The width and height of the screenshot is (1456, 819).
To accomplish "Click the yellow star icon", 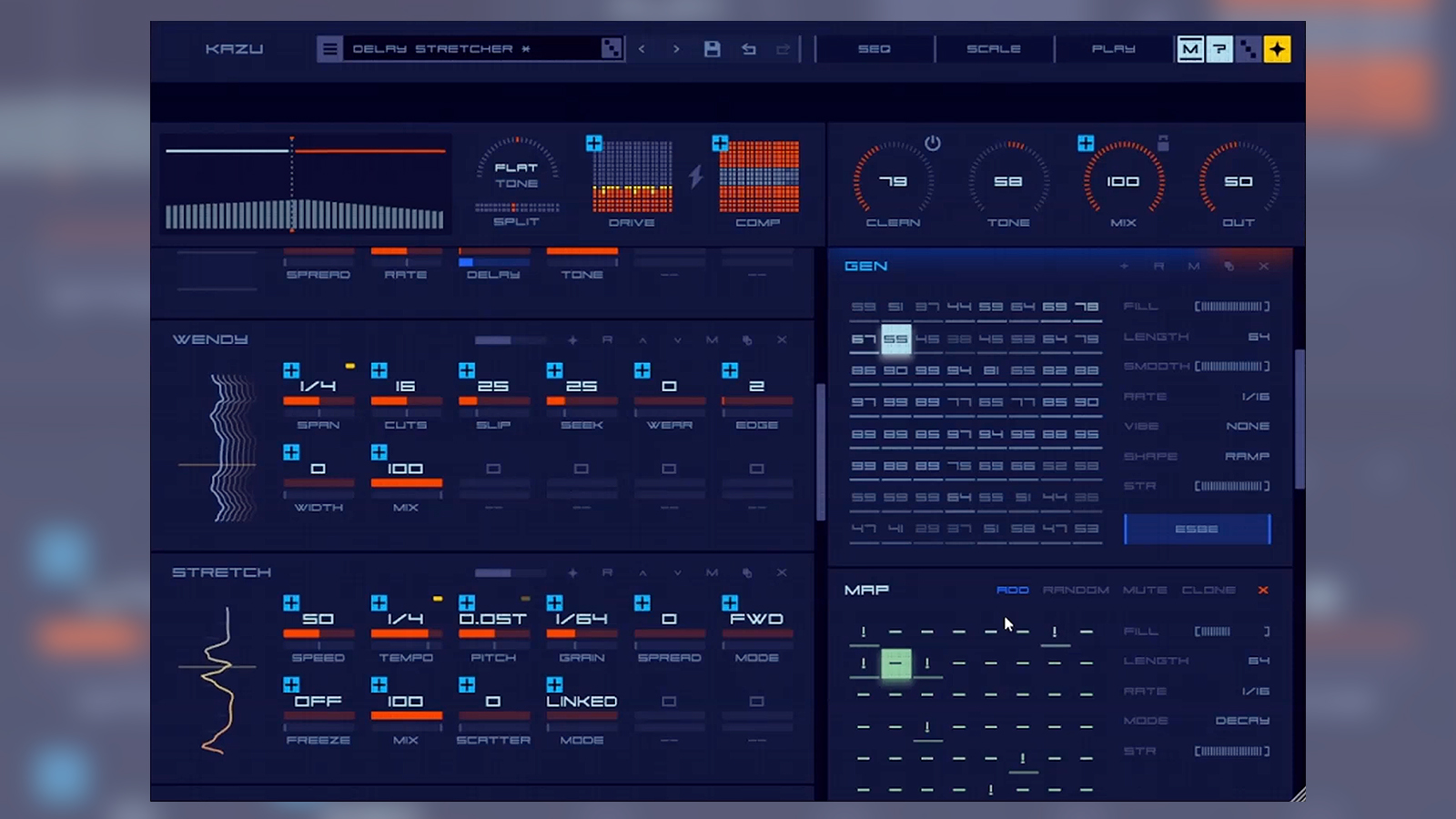I will (1278, 49).
